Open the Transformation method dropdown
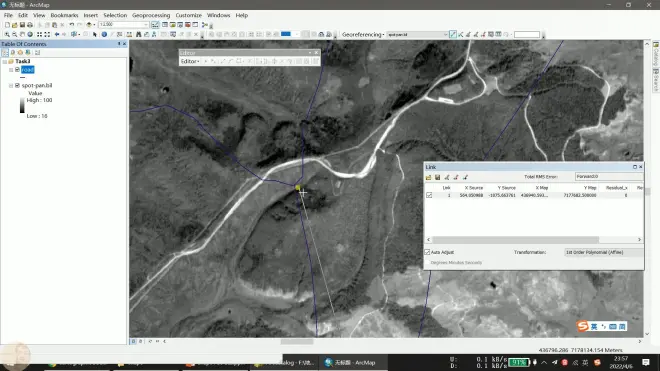 603,252
